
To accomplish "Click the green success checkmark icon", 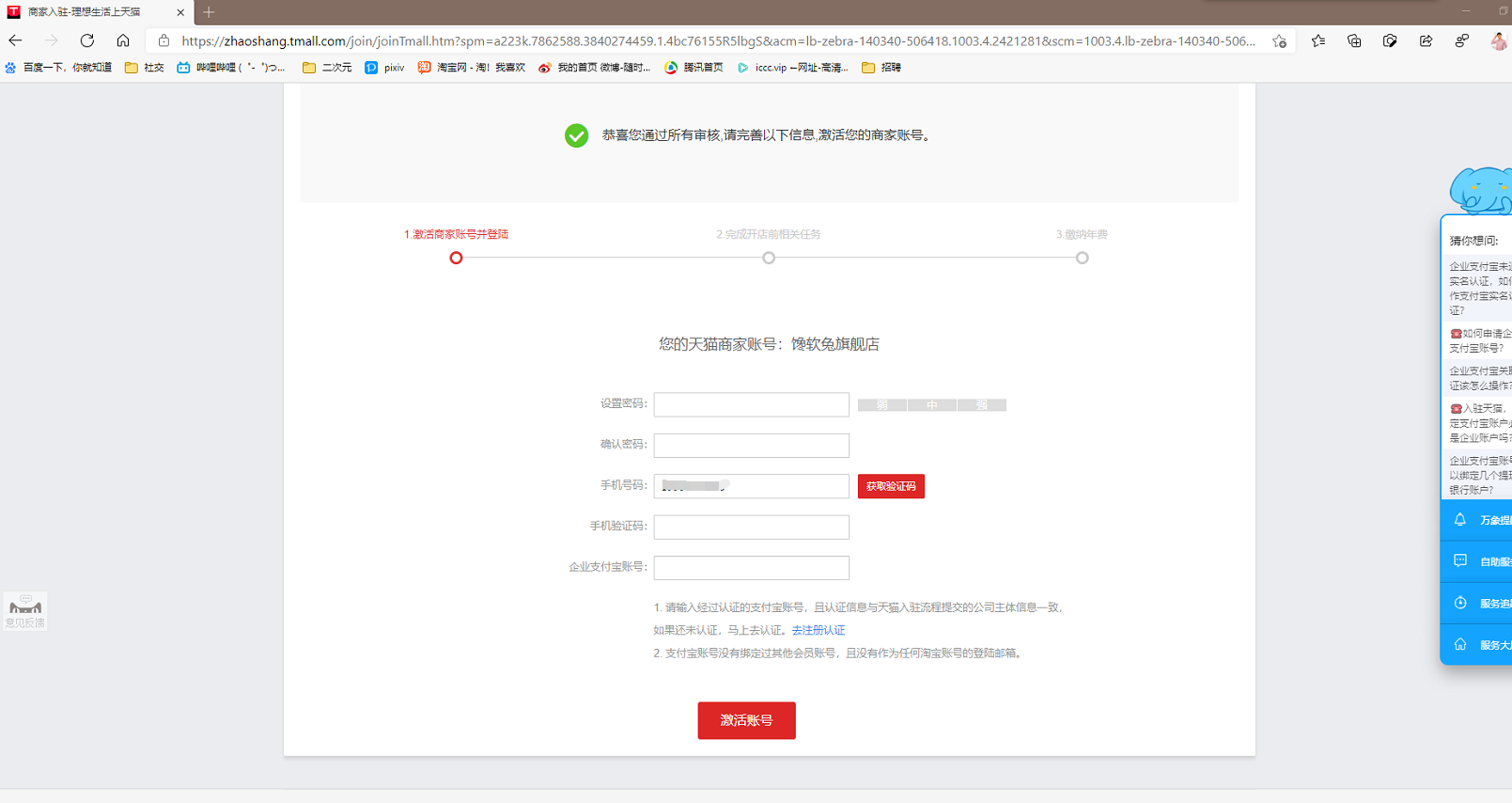I will click(x=576, y=135).
